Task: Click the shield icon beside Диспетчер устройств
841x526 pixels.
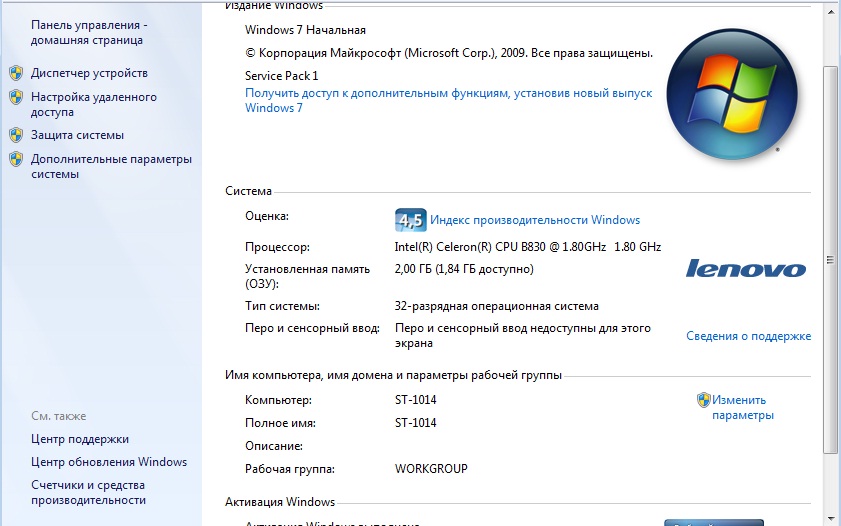Action: coord(16,73)
